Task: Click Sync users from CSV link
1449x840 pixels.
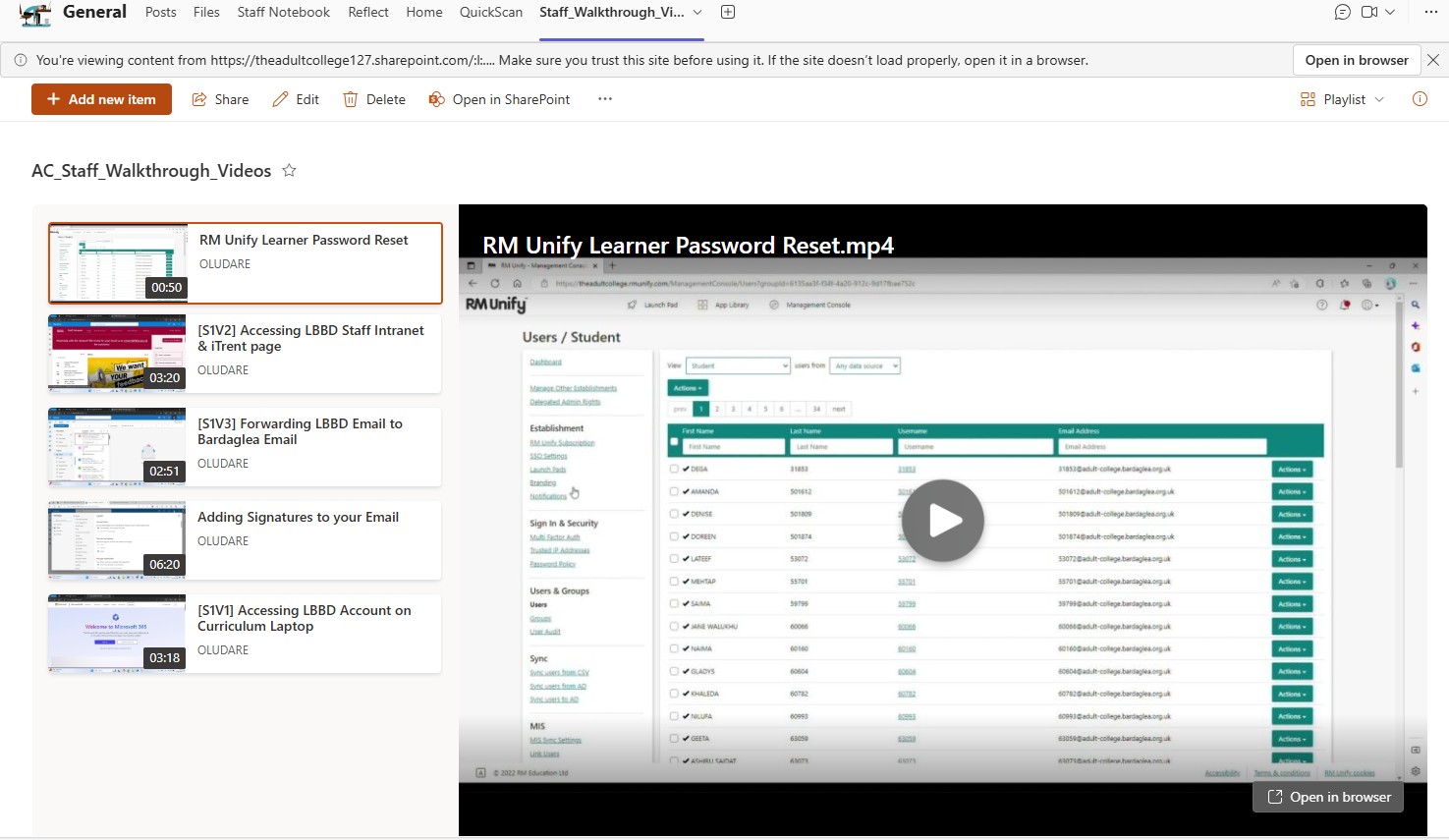Action: tap(559, 672)
